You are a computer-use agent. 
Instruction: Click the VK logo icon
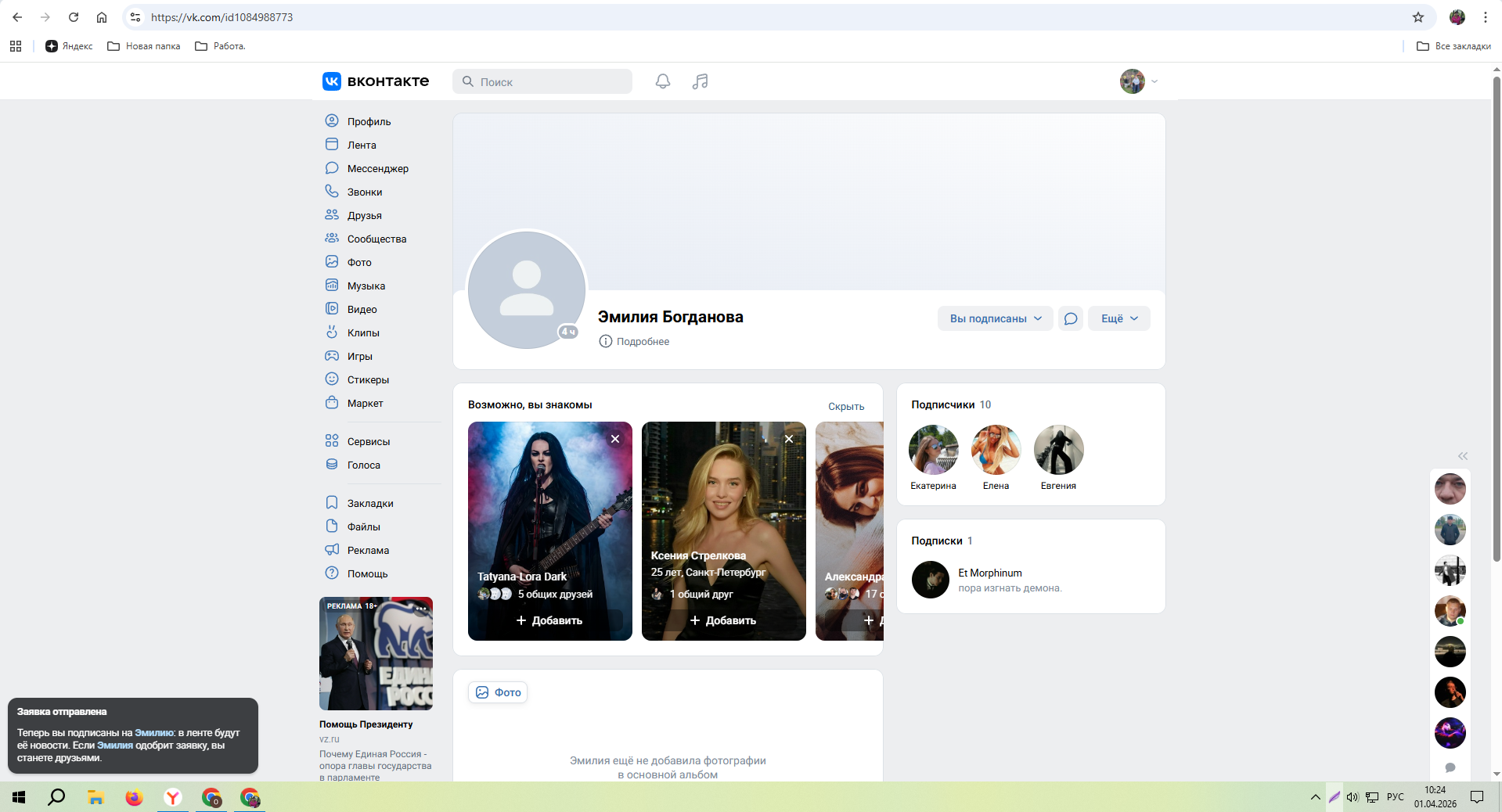click(332, 81)
